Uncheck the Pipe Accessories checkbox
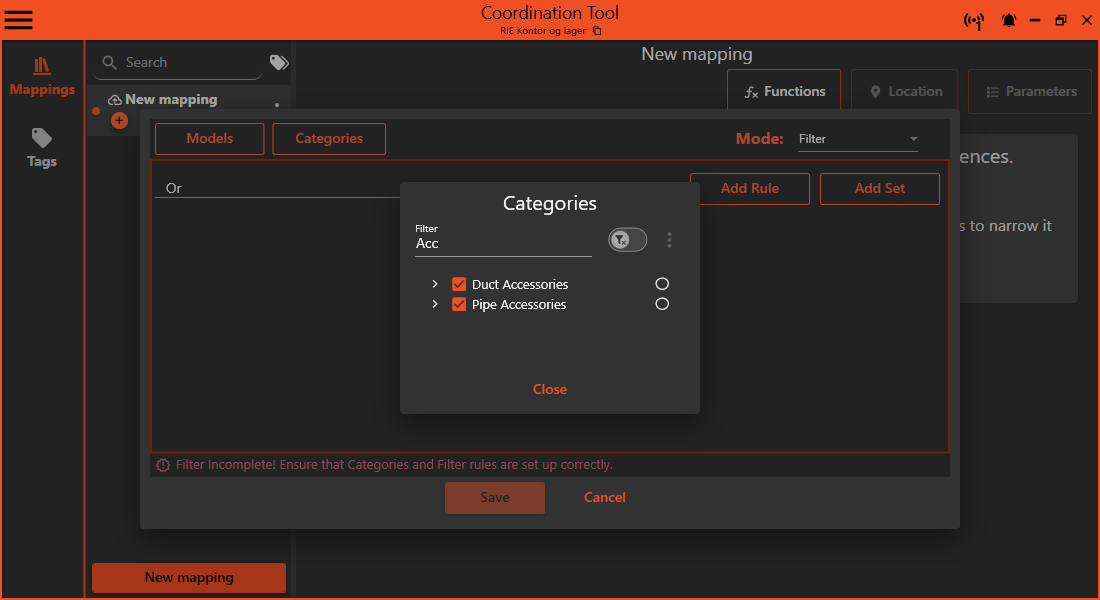This screenshot has width=1100, height=600. click(458, 304)
